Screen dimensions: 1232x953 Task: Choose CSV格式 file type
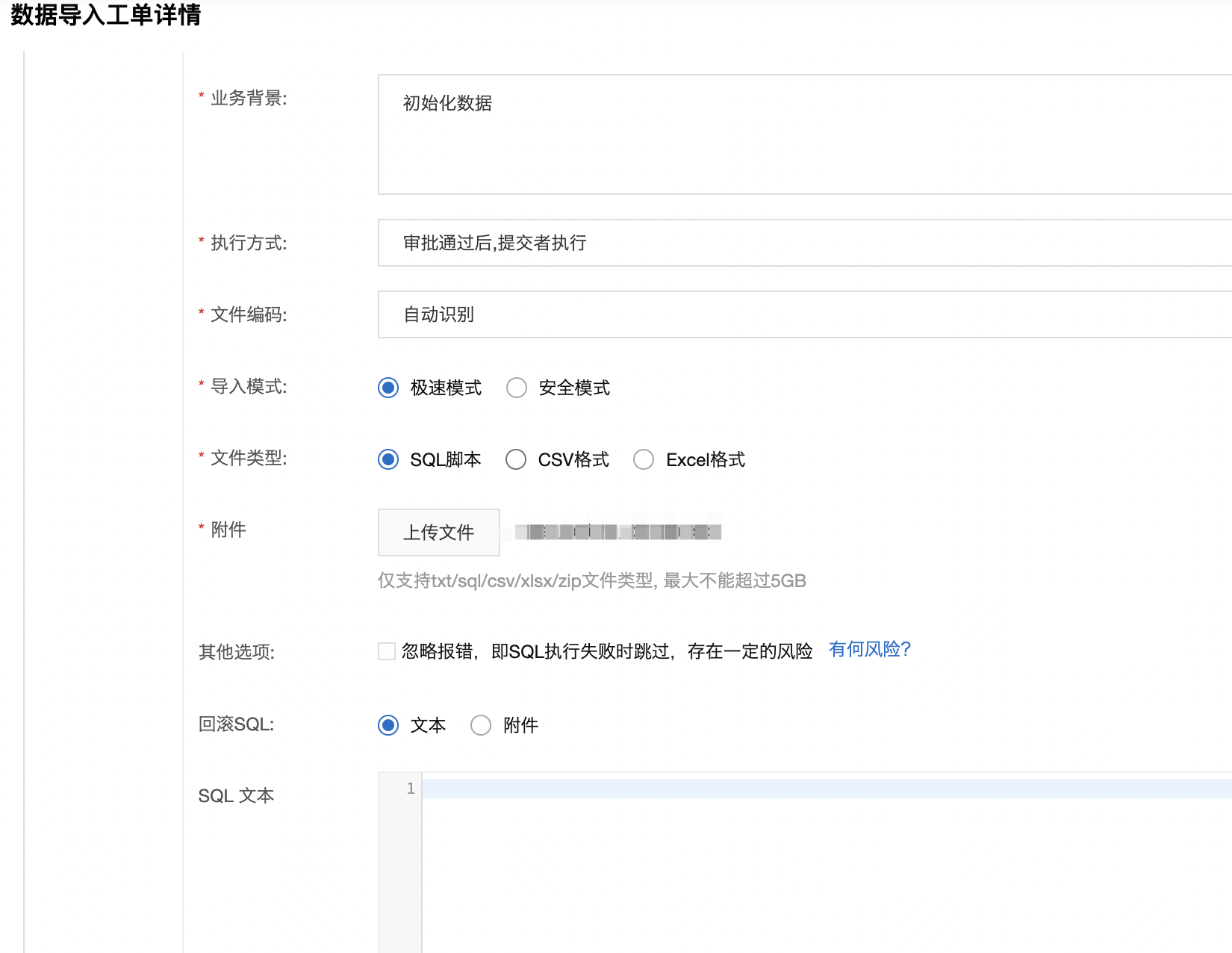coord(516,459)
